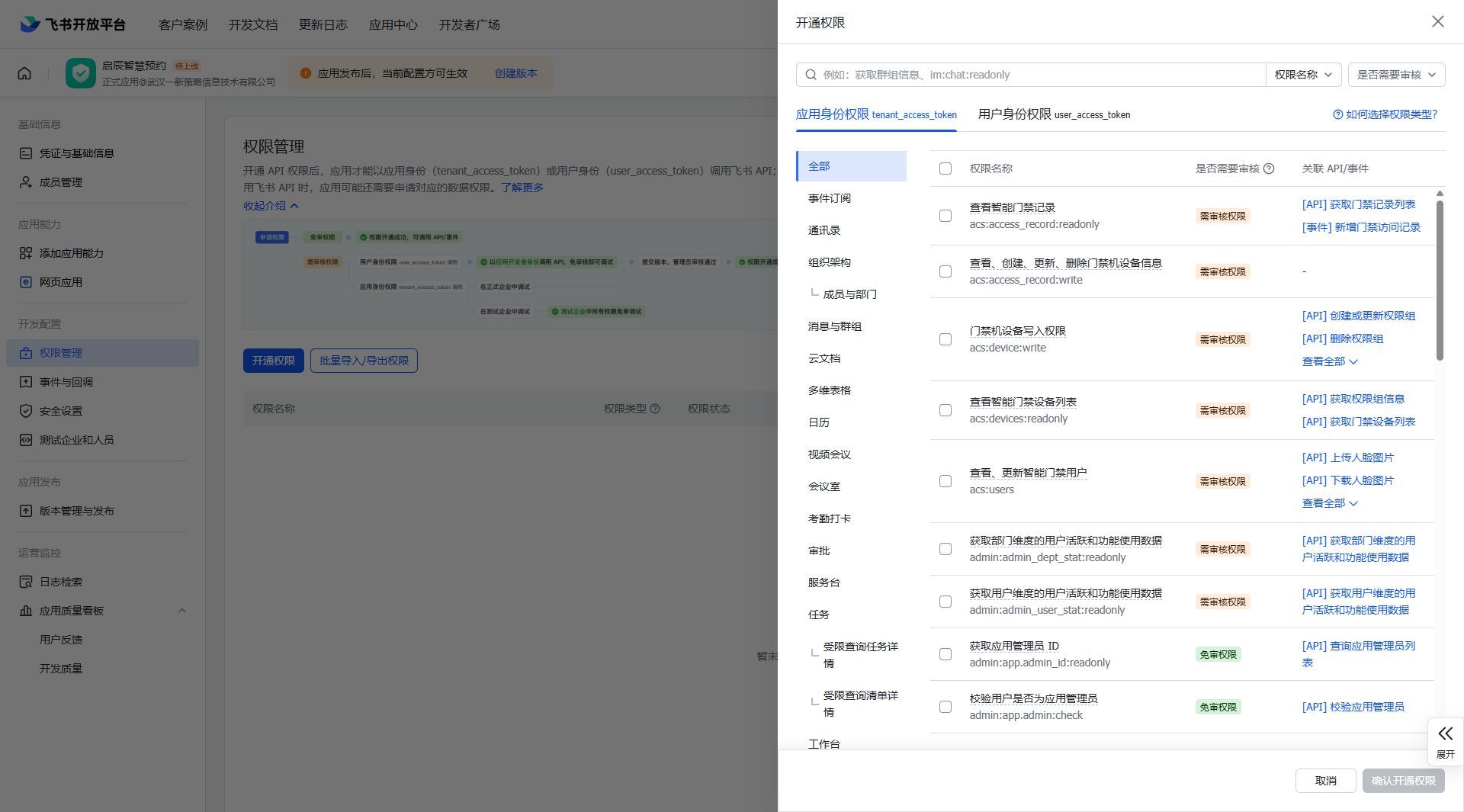The image size is (1464, 812).
Task: Close the 开通权限 panel with X
Action: 1437,22
